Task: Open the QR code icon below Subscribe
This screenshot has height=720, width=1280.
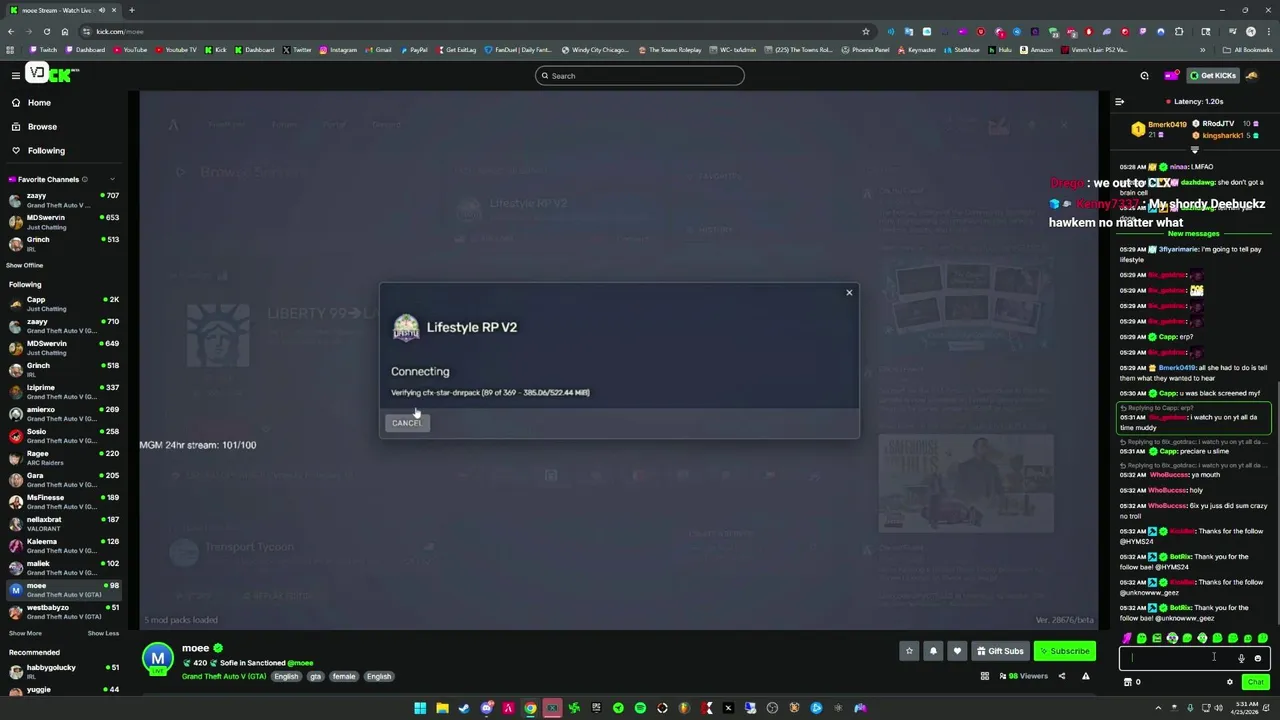Action: 985,677
